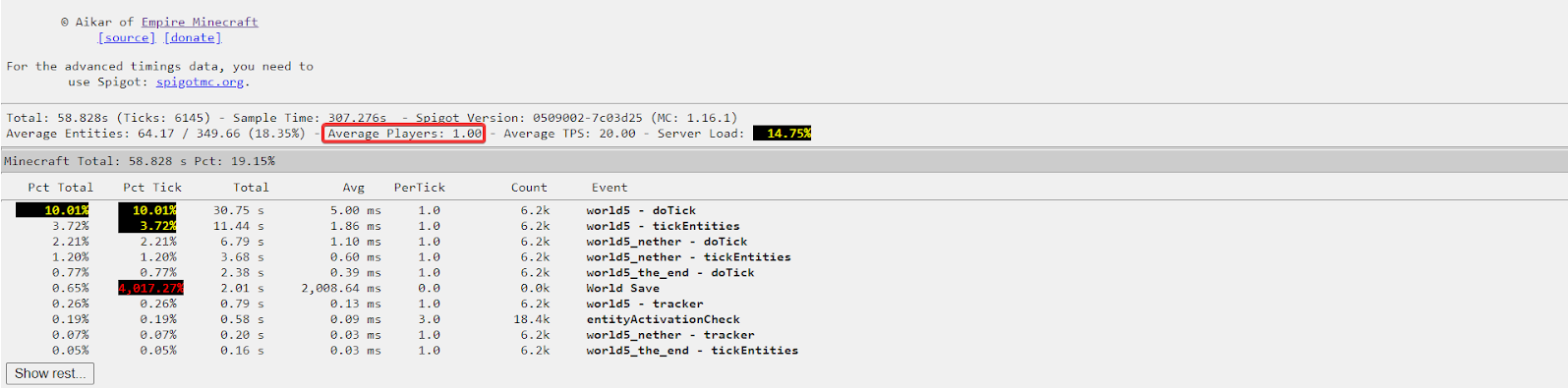
Task: Click the 11.44 s total value
Action: coord(239,226)
